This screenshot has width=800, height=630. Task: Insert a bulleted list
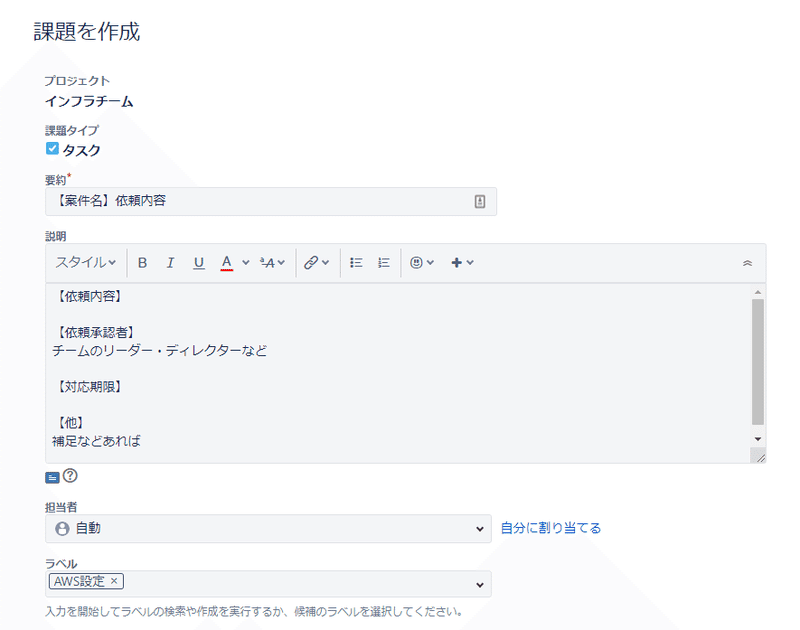356,263
